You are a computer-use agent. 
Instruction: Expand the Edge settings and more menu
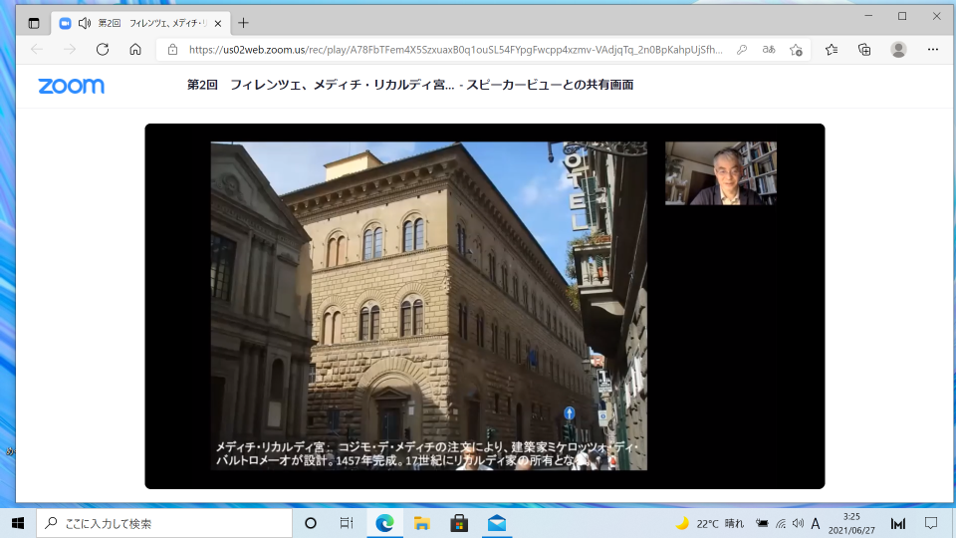tap(932, 49)
